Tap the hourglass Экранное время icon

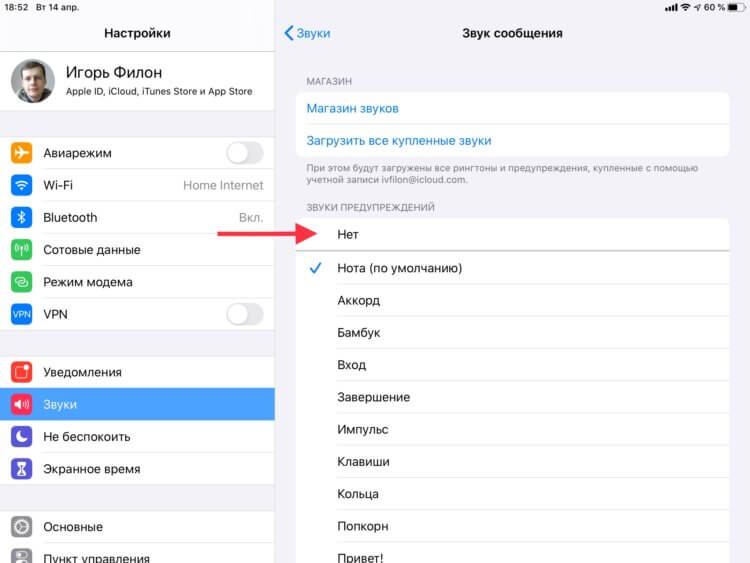(x=22, y=469)
